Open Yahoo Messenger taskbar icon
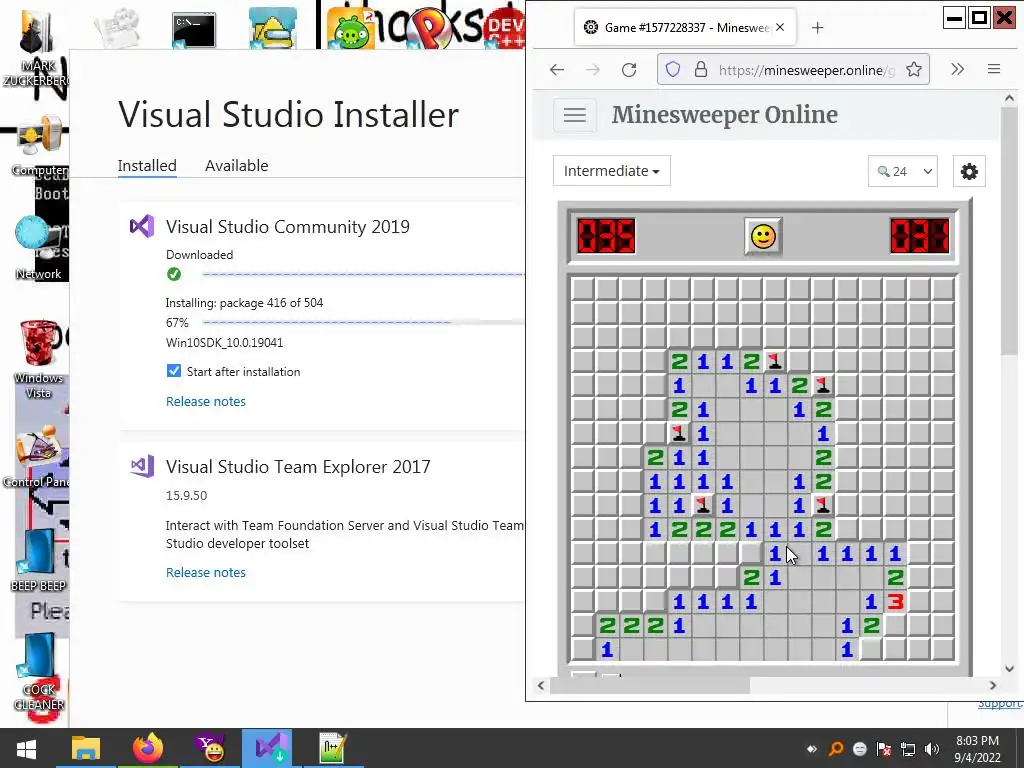The height and width of the screenshot is (768, 1024). (210, 748)
